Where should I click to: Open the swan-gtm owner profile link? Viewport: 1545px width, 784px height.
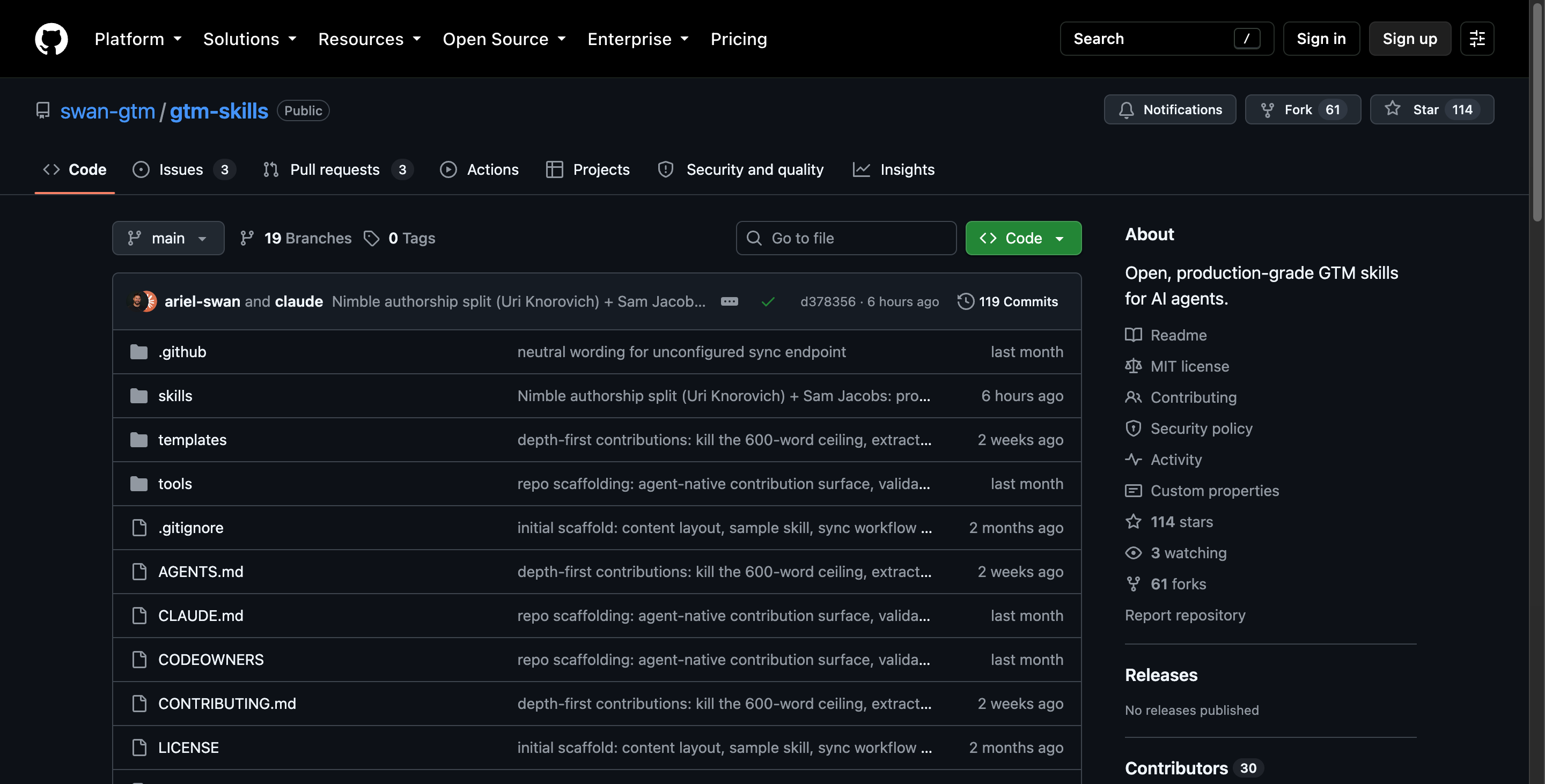pos(108,111)
